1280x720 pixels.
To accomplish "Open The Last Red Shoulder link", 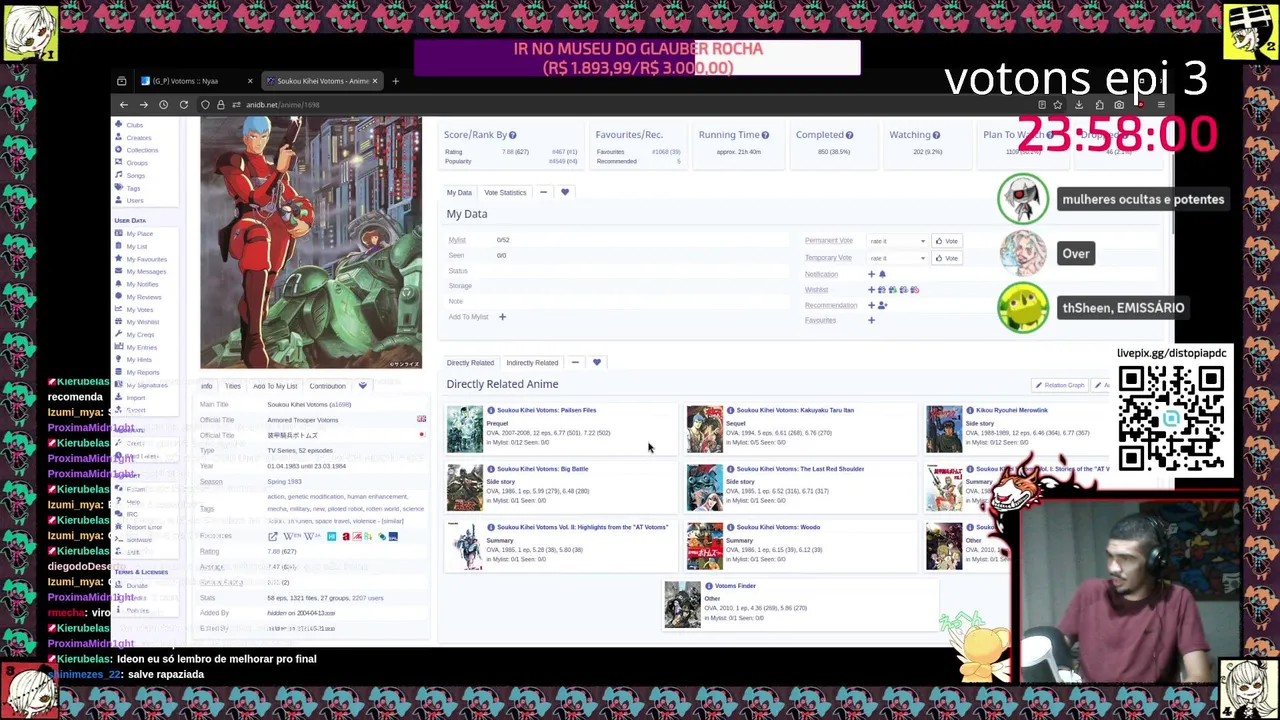I will coord(800,469).
